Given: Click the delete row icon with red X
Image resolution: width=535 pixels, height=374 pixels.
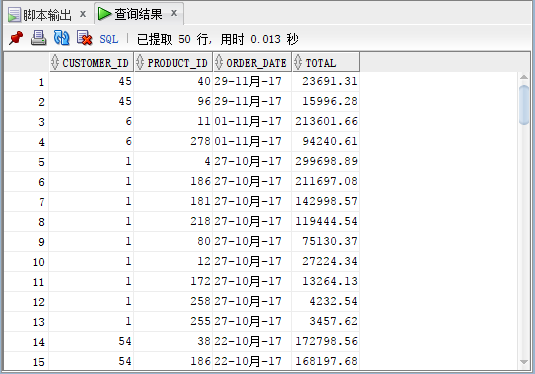Looking at the screenshot, I should tap(84, 38).
